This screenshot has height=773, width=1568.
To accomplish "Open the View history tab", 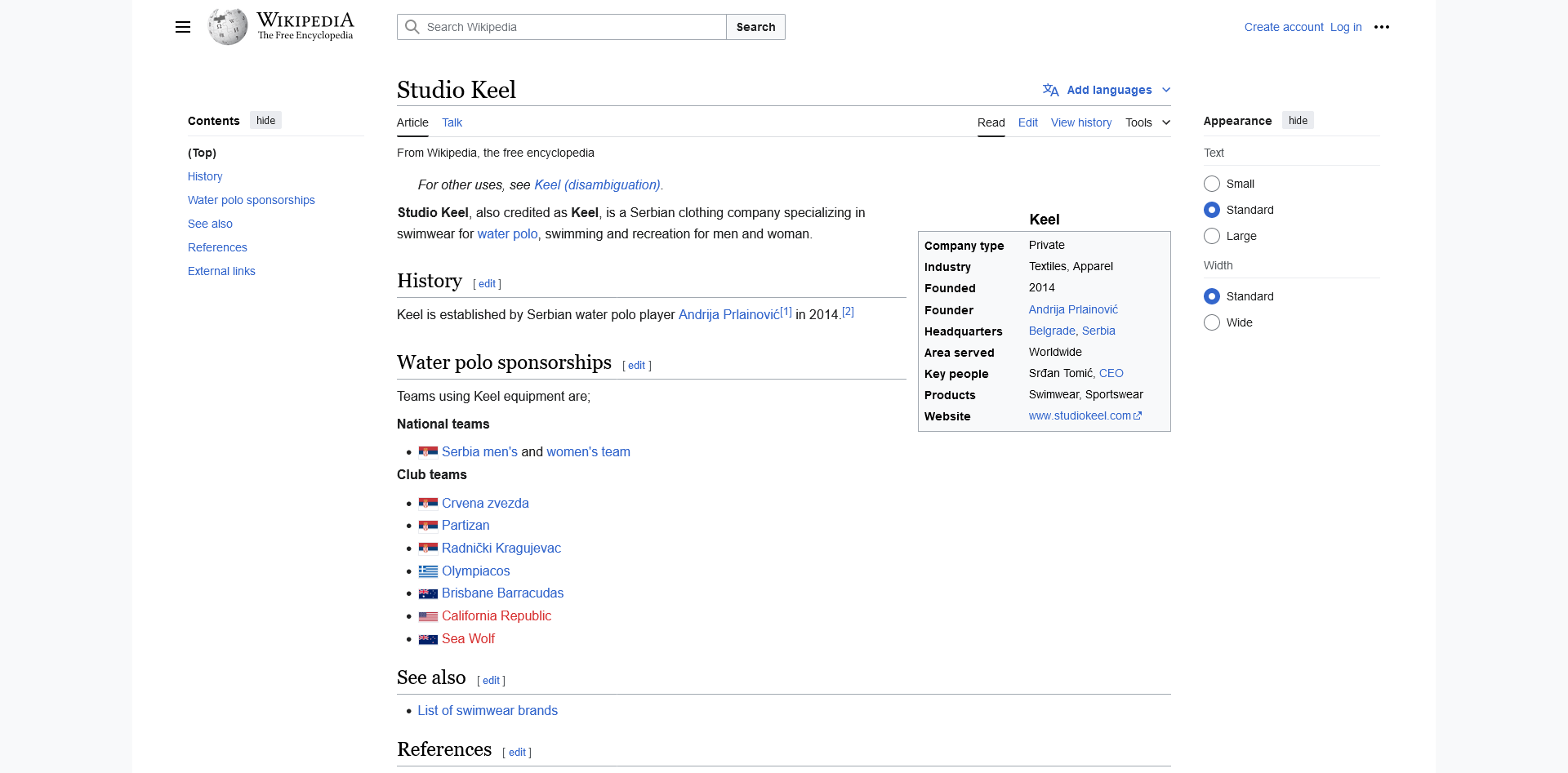I will (1080, 122).
